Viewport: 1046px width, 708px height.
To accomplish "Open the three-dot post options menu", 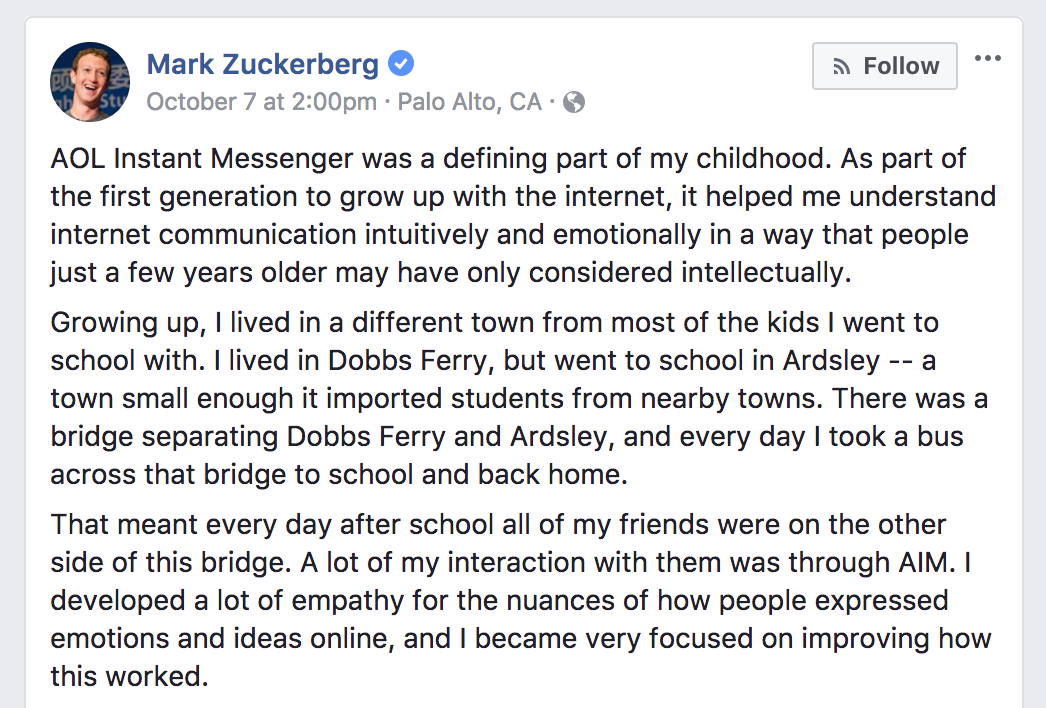I will (x=987, y=58).
